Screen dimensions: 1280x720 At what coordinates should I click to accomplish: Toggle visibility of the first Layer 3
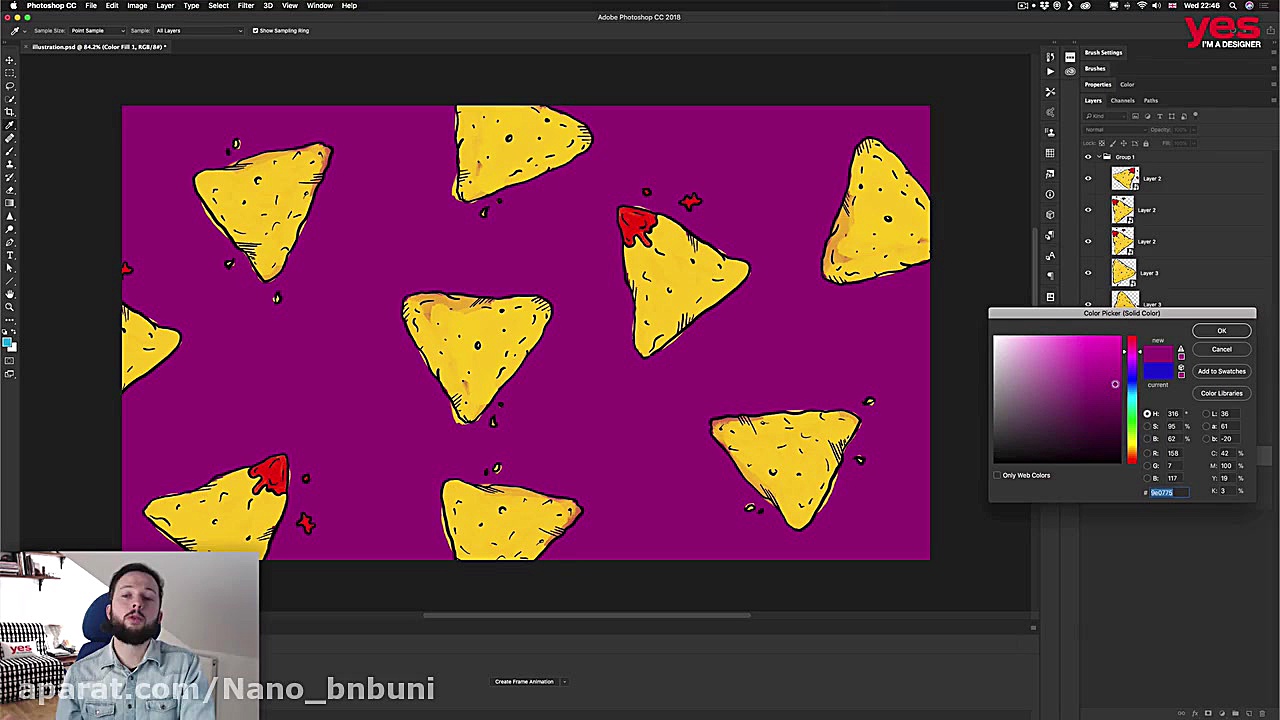coord(1088,273)
